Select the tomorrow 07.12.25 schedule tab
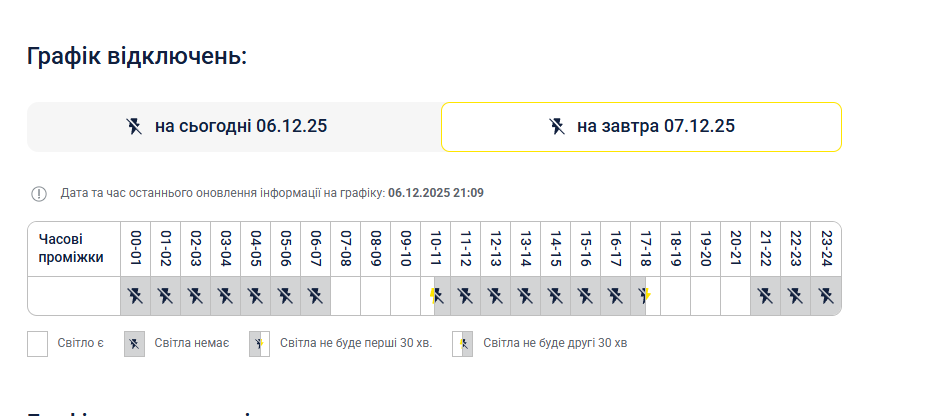This screenshot has width=934, height=416. [641, 127]
